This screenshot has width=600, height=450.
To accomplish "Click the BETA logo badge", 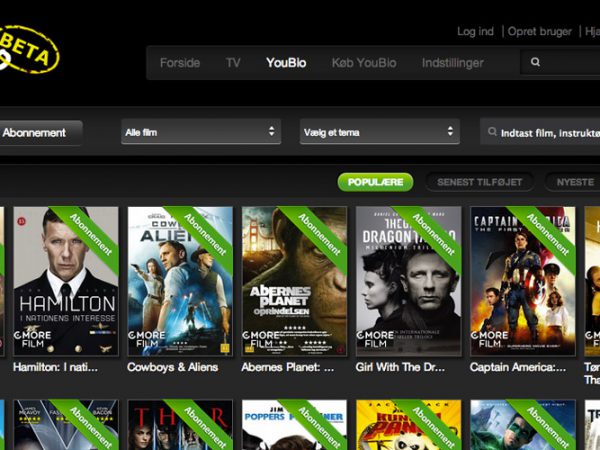I will pos(28,50).
